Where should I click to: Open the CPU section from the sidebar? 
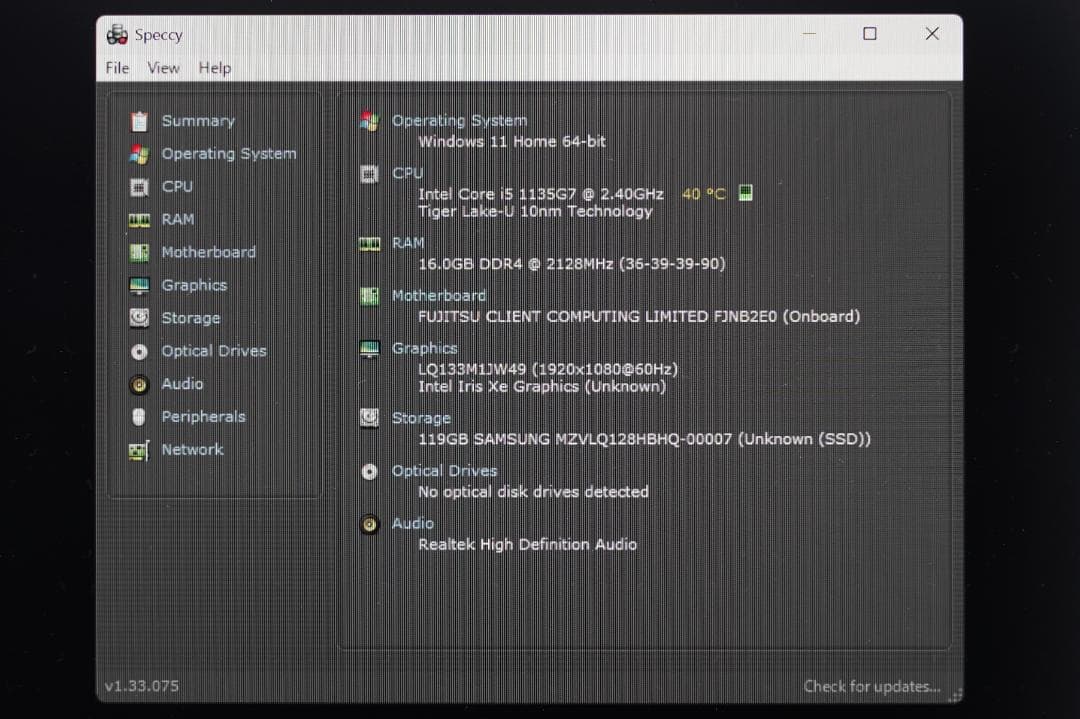click(x=177, y=186)
